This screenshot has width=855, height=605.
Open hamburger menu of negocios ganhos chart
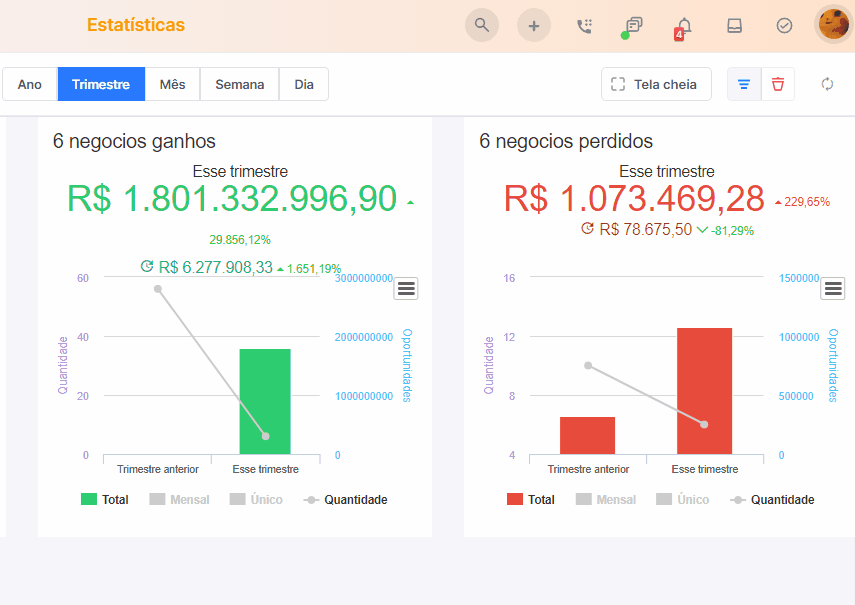[406, 288]
